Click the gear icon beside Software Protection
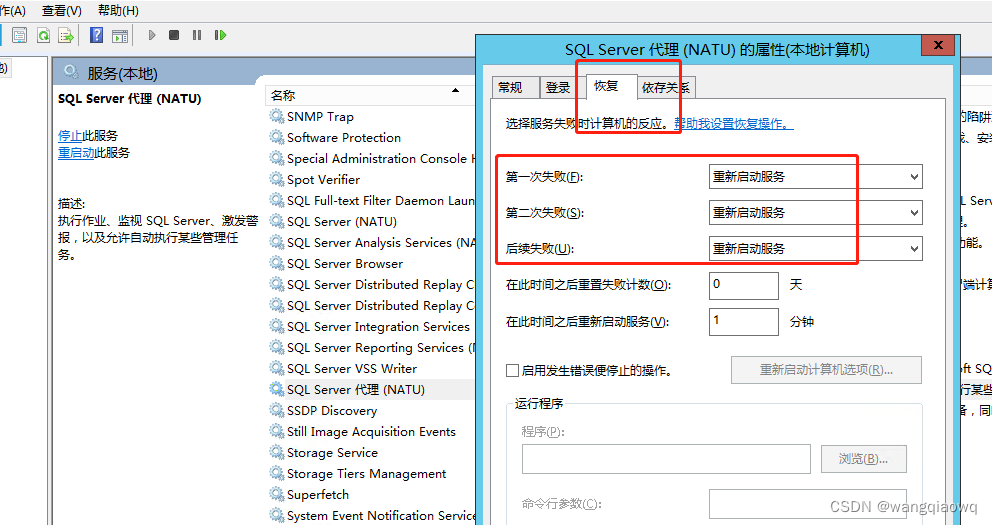 [276, 137]
